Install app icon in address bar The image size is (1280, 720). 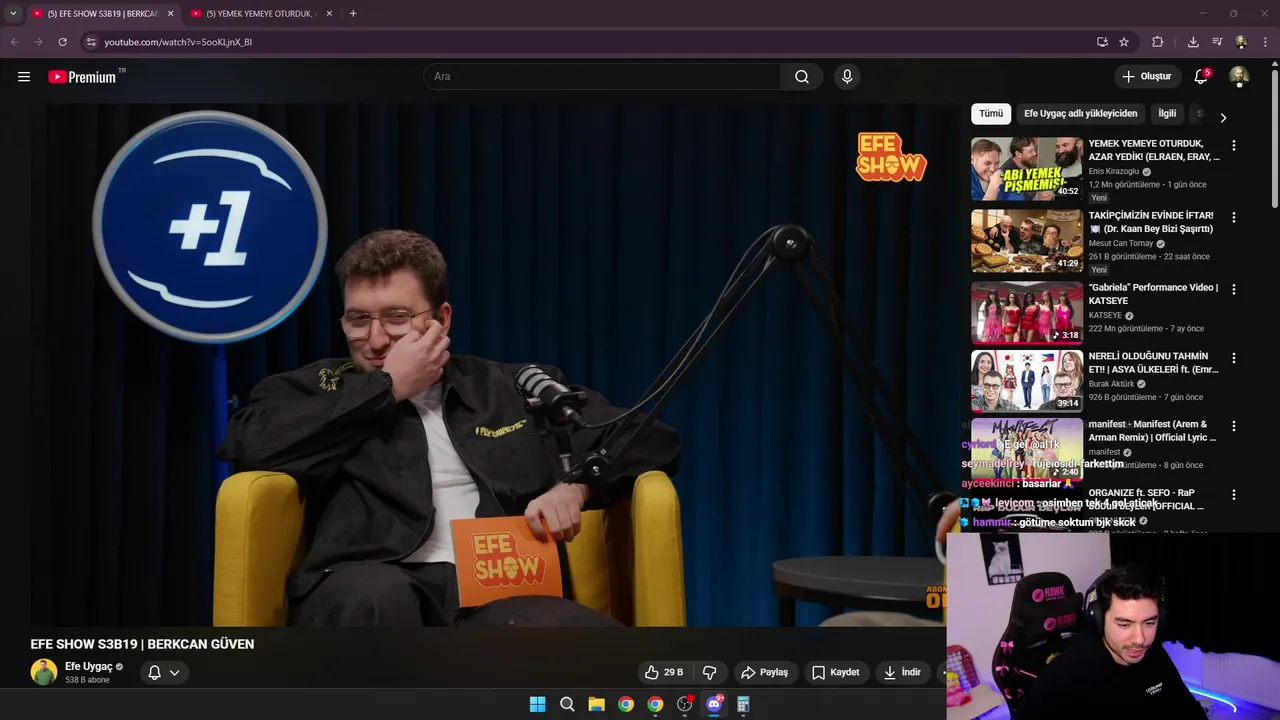click(1102, 42)
